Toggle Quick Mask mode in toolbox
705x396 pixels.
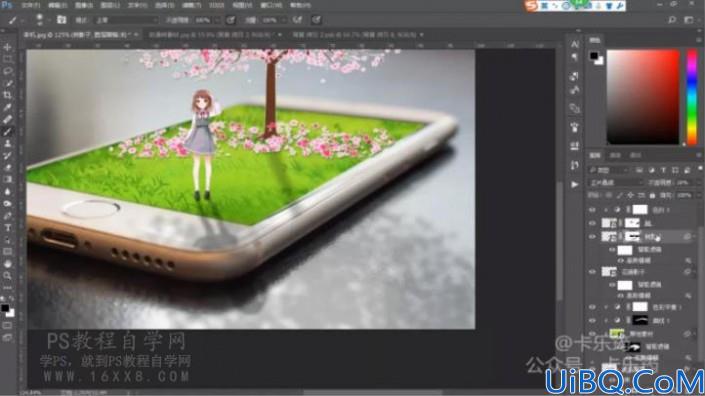coord(8,325)
